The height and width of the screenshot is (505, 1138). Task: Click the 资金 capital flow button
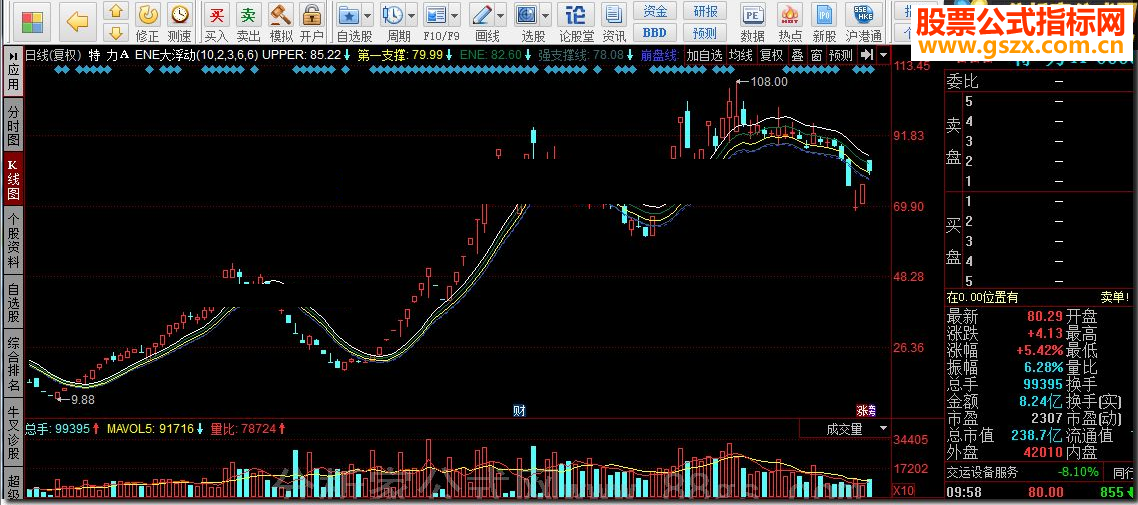pyautogui.click(x=655, y=11)
